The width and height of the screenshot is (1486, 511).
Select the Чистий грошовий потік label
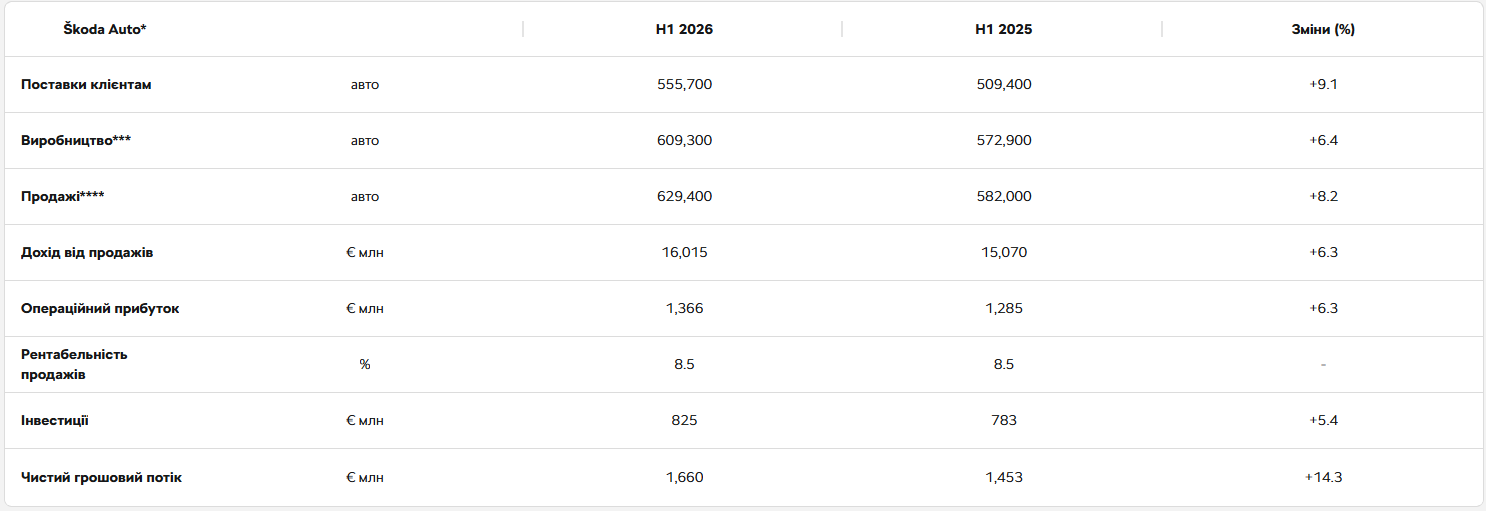point(101,477)
